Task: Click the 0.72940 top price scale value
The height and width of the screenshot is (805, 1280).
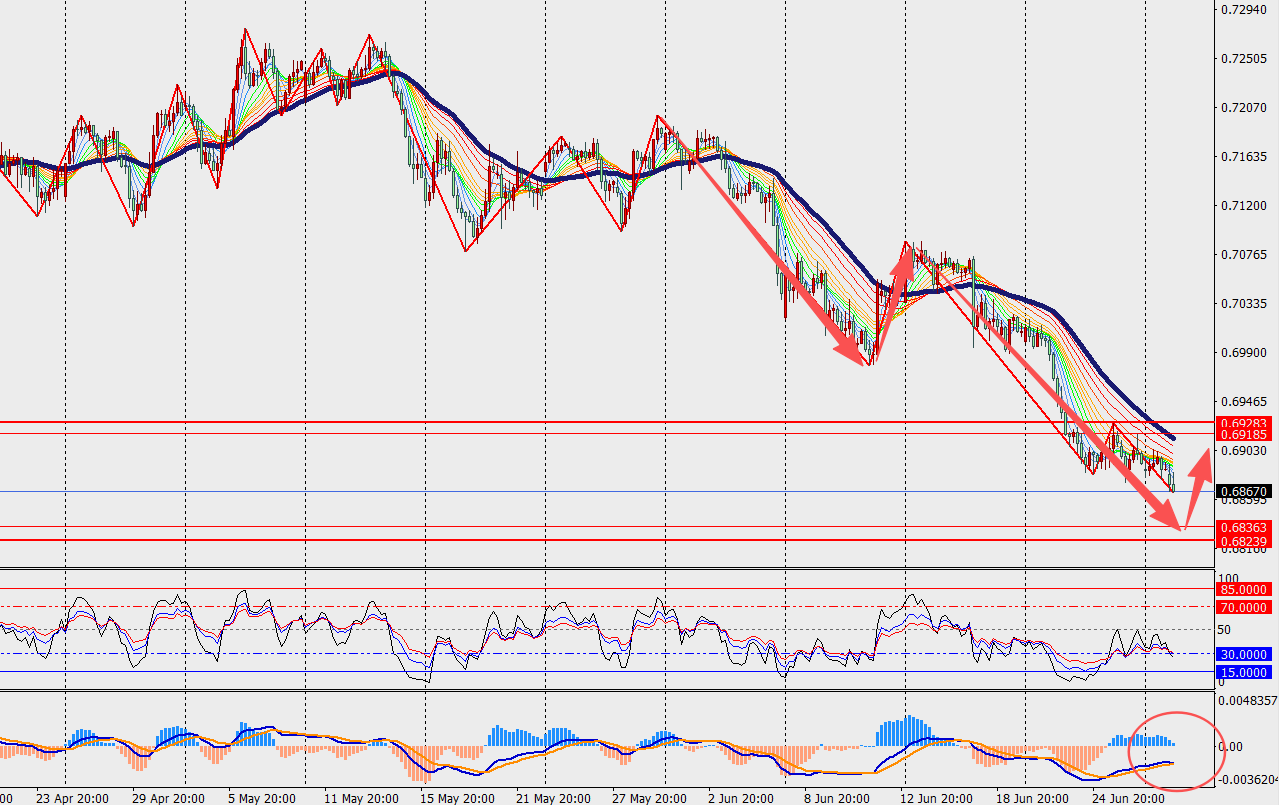Action: (1244, 9)
